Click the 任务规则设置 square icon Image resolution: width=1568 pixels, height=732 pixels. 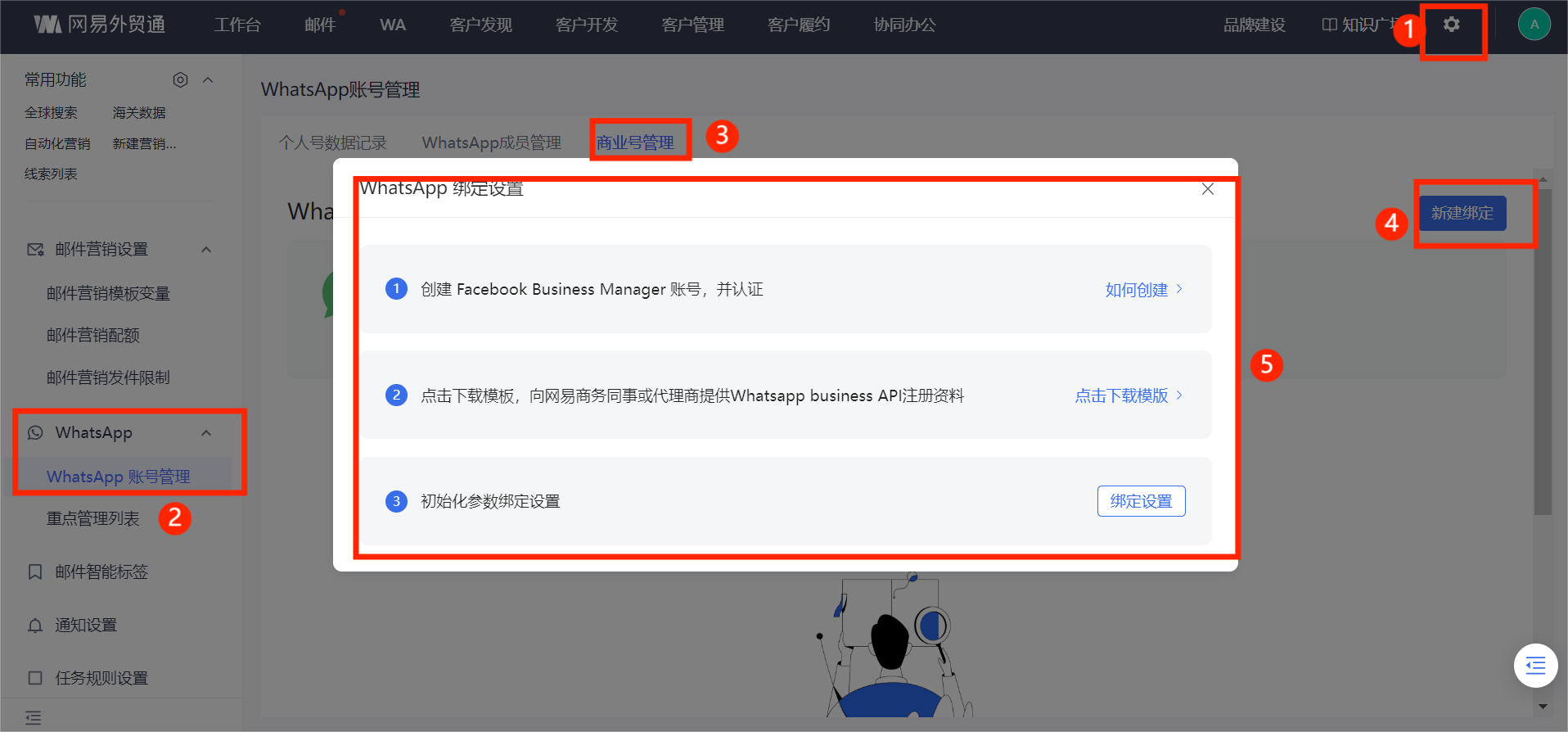point(35,678)
